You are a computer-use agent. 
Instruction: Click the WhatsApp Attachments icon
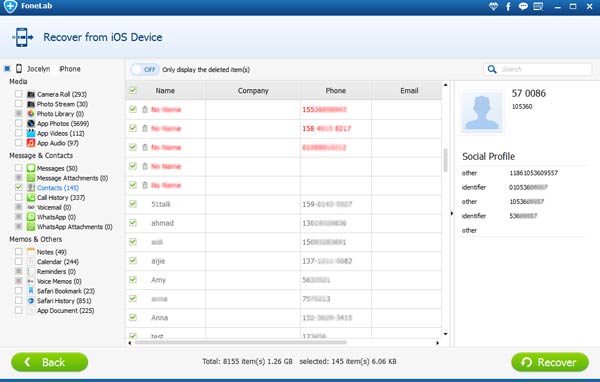click(31, 227)
